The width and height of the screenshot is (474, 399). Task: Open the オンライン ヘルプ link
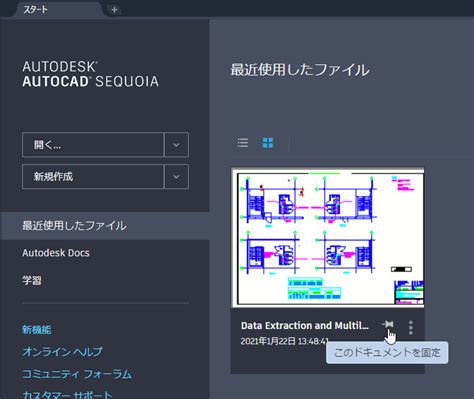[63, 352]
